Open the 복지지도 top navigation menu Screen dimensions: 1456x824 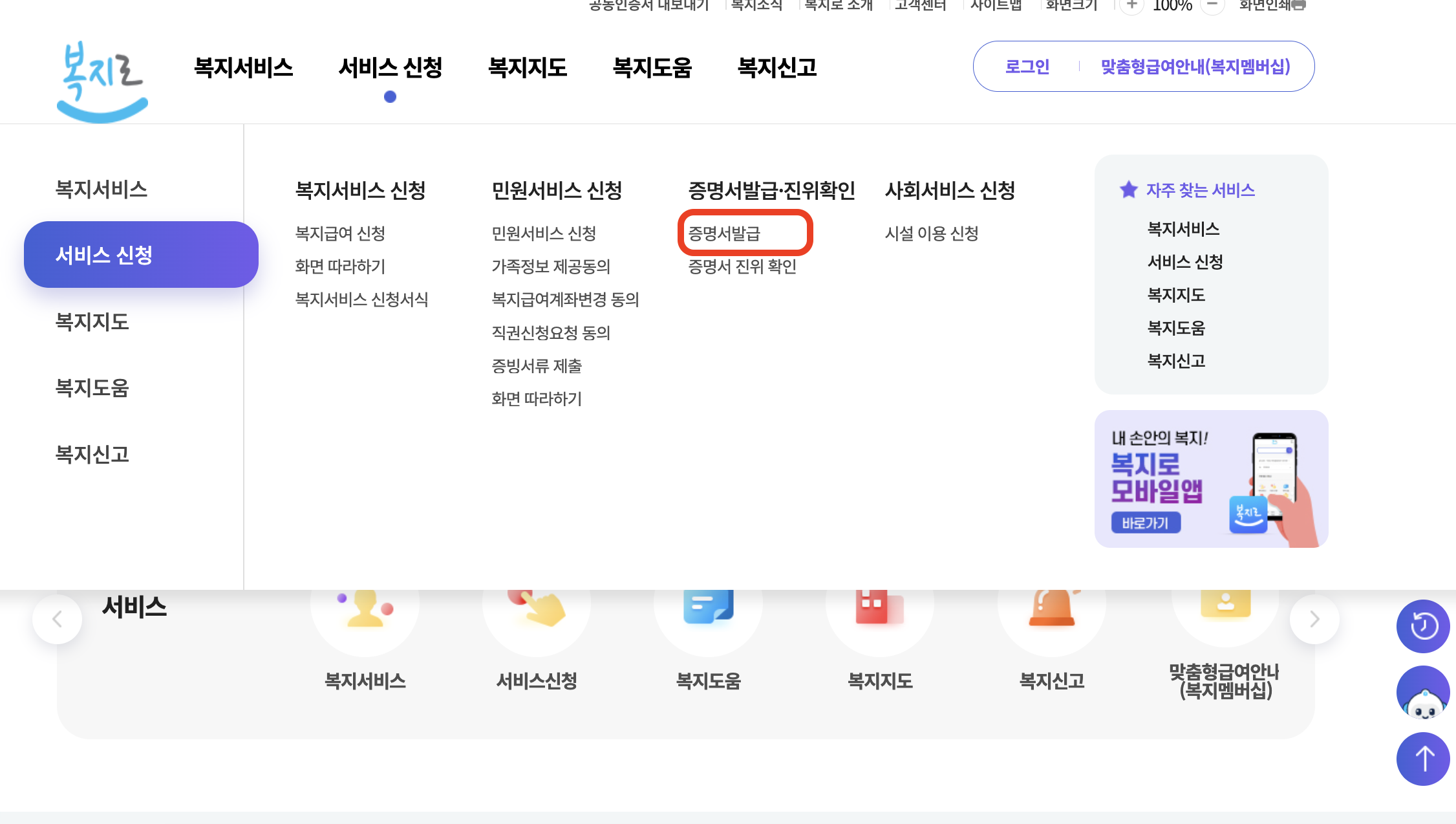click(x=528, y=67)
